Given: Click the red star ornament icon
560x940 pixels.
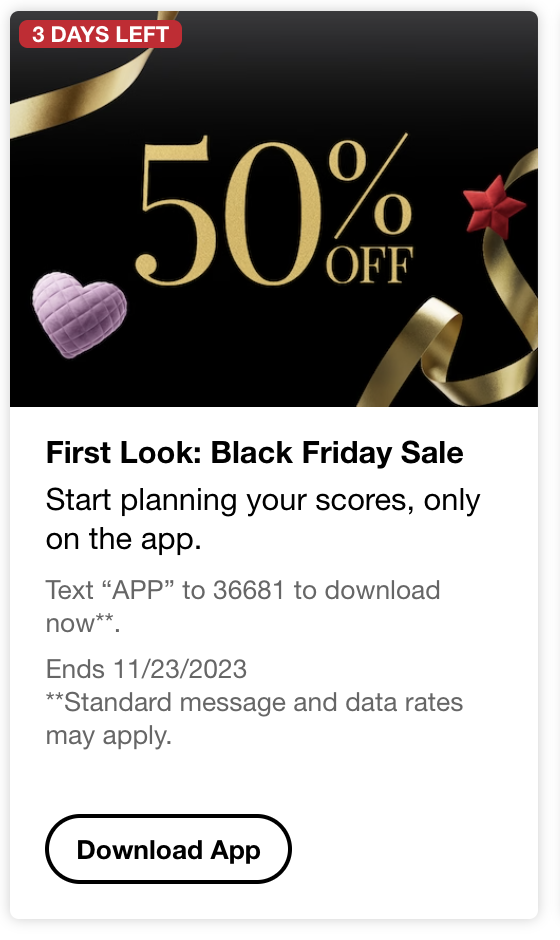Looking at the screenshot, I should click(x=493, y=205).
